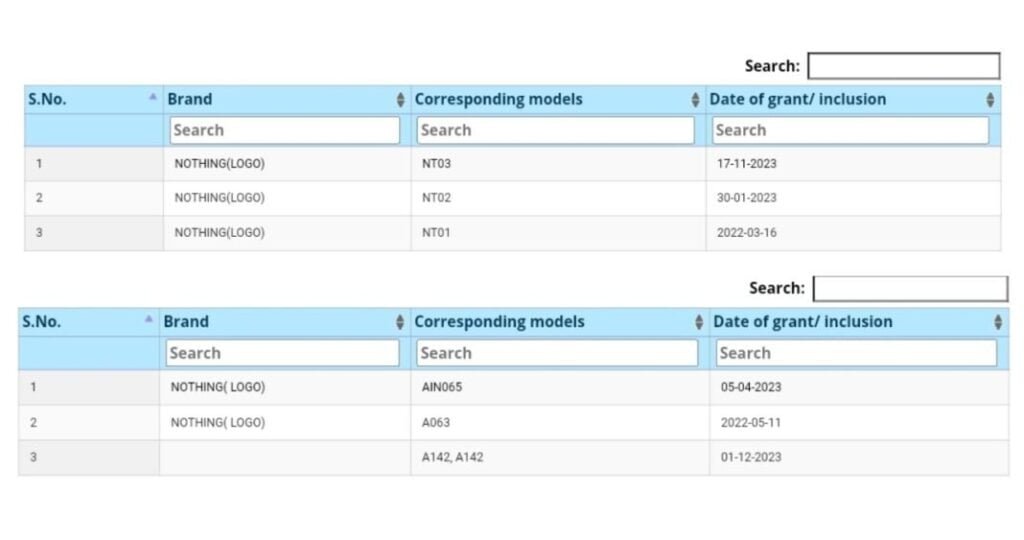Click the lower table's global Search box
The width and height of the screenshot is (1024, 540).
pos(910,289)
